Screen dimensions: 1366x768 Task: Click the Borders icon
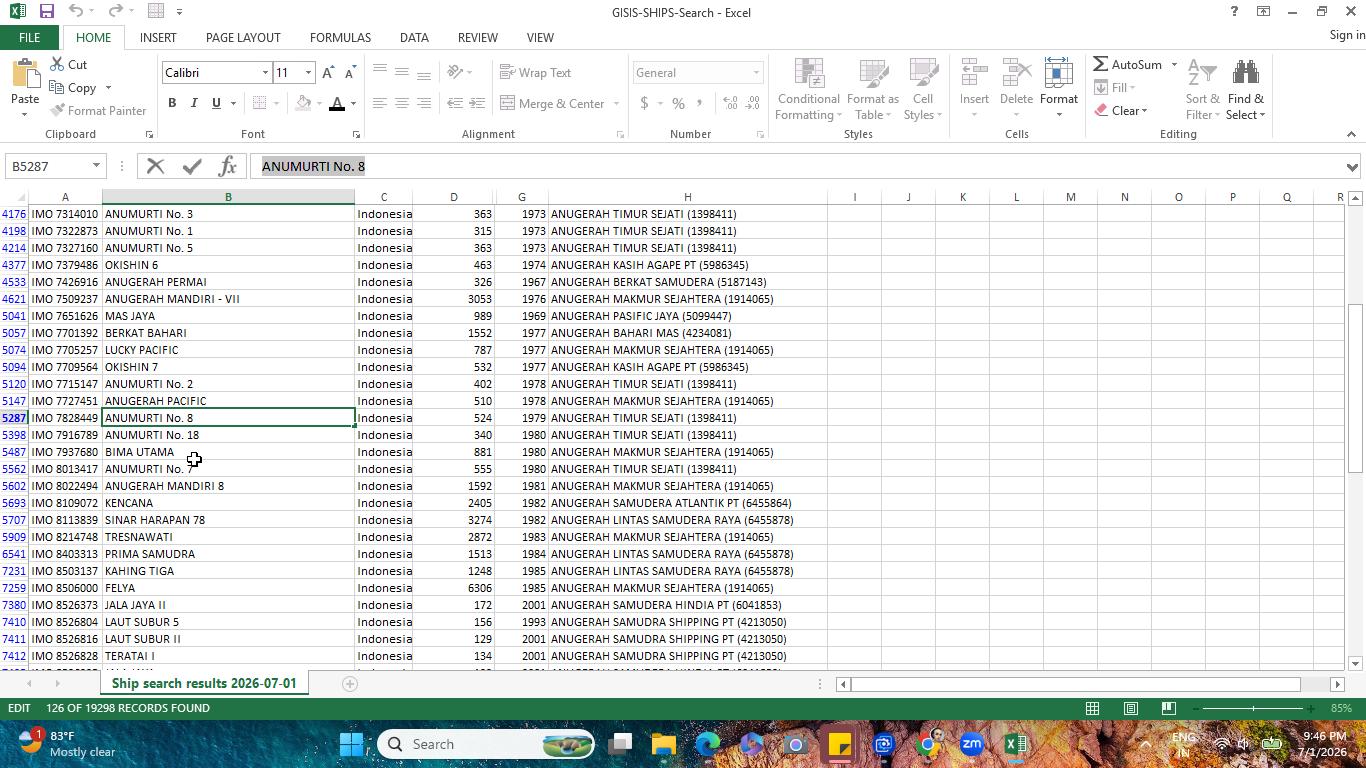[x=259, y=103]
